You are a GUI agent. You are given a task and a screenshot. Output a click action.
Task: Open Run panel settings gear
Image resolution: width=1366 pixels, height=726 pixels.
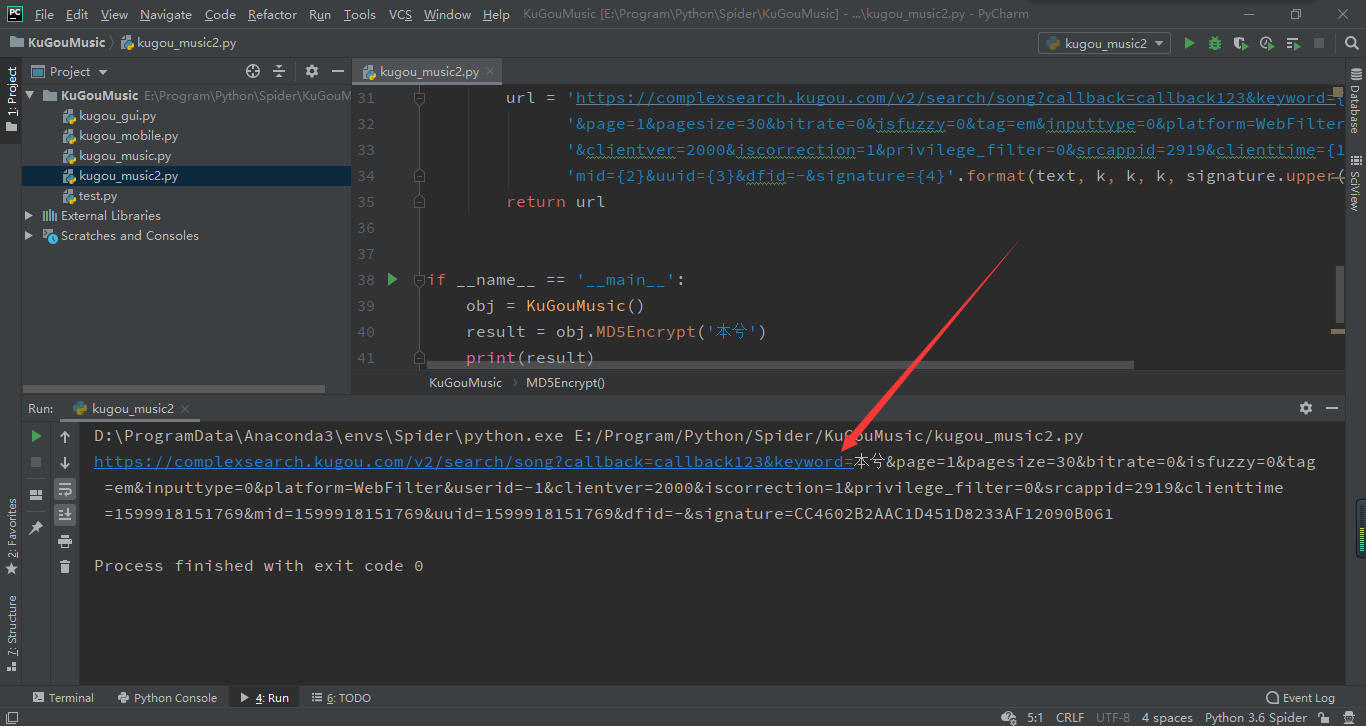[x=1305, y=408]
